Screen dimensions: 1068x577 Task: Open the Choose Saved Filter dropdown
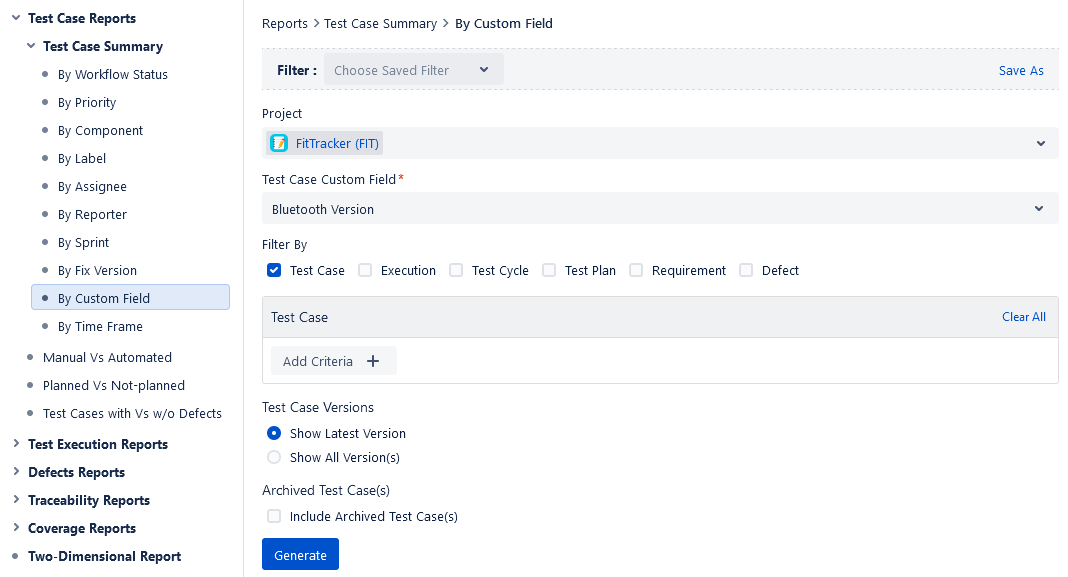413,70
